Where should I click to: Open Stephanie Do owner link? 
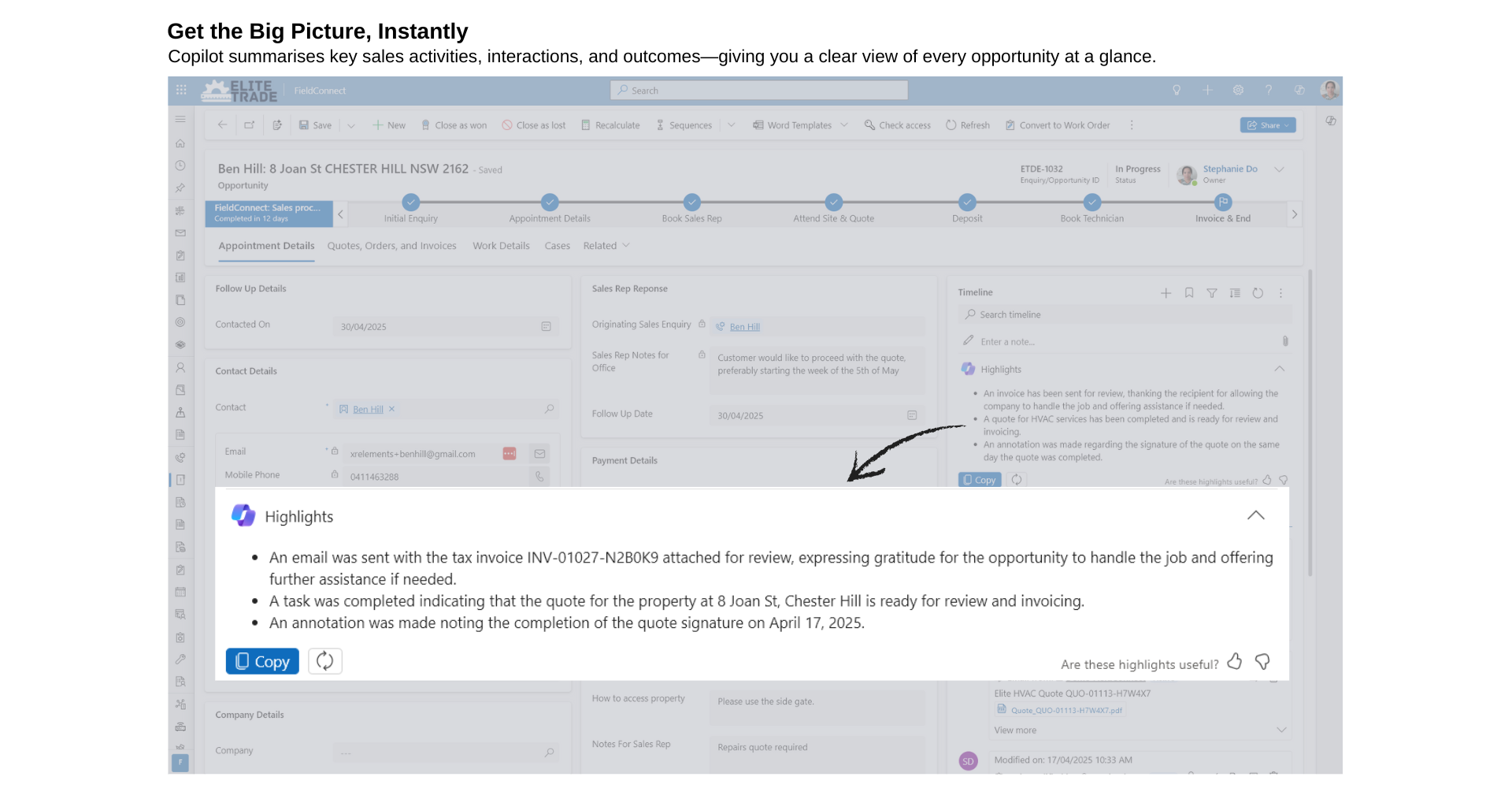click(1230, 169)
